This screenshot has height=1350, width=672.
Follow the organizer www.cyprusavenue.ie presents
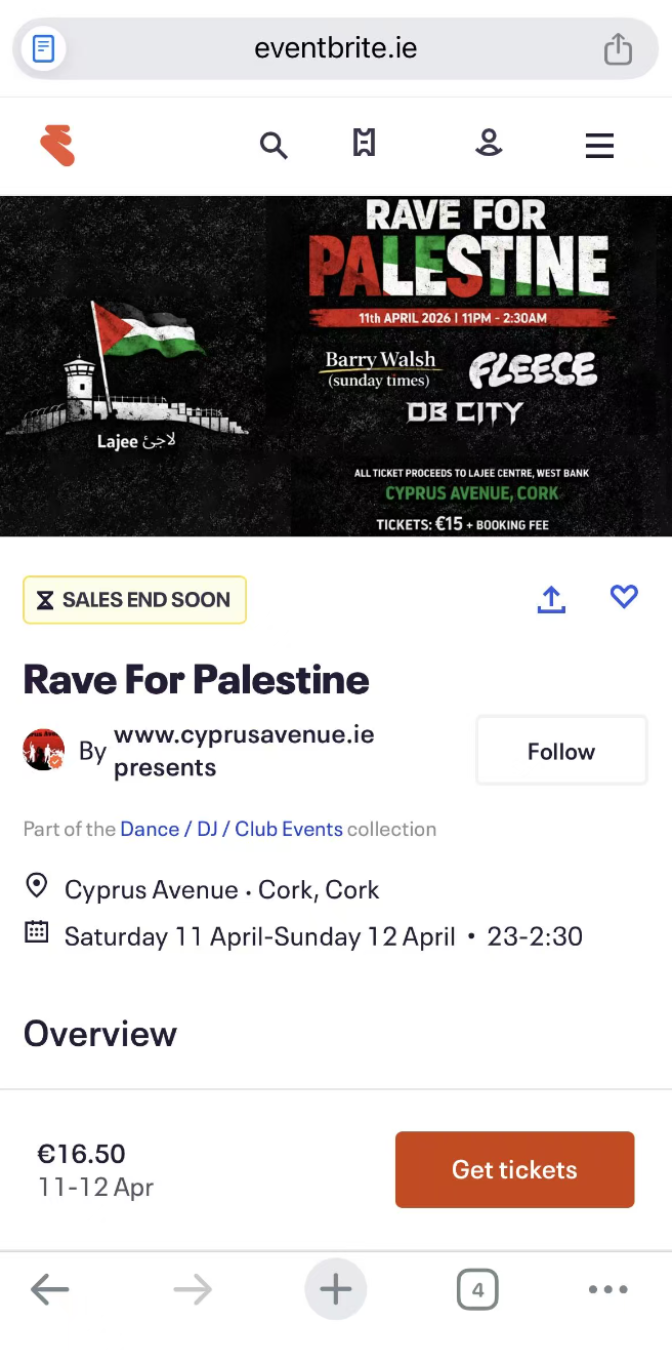coord(561,751)
